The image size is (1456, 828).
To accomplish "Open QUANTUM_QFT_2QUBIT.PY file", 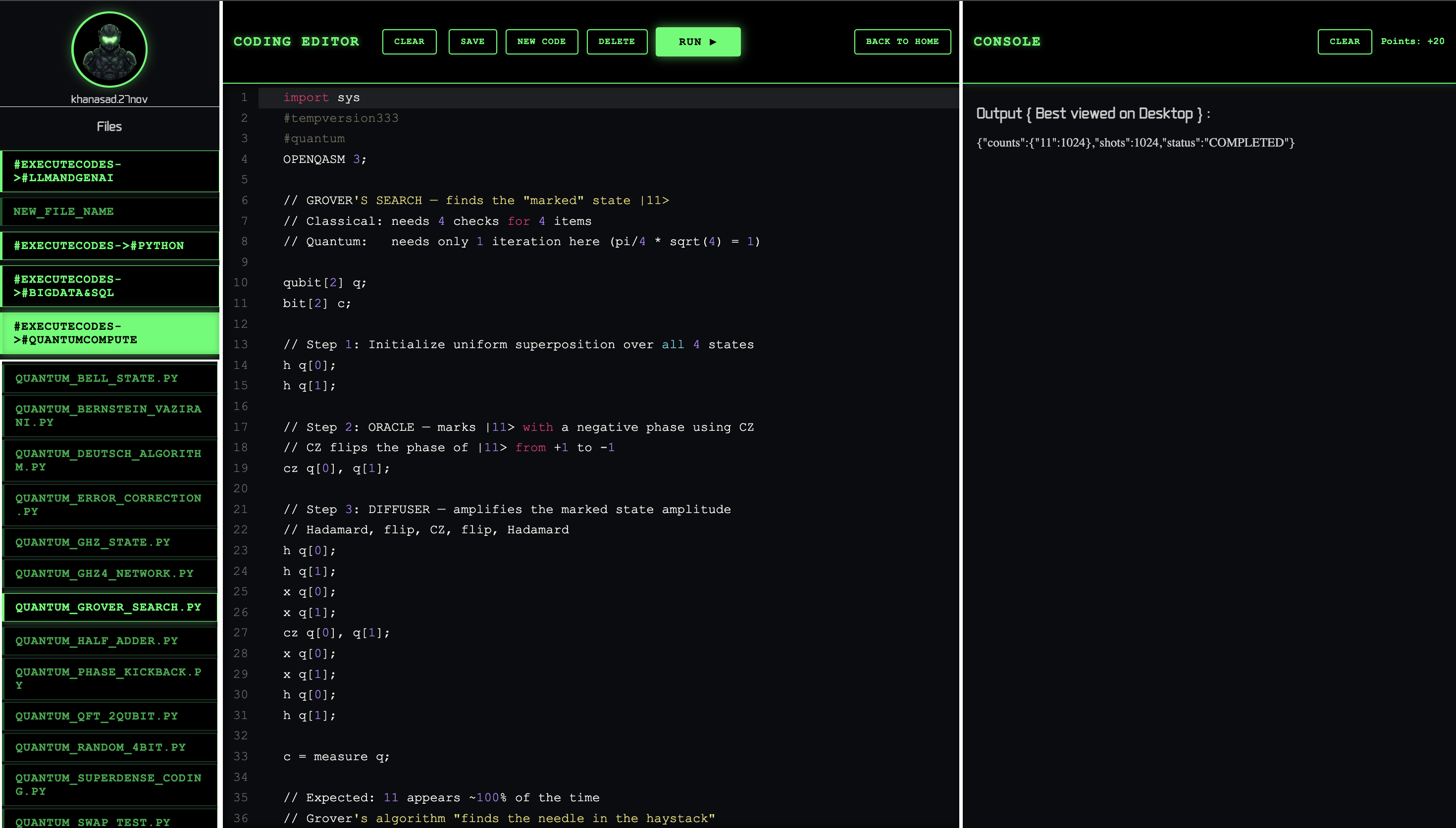I will click(x=110, y=717).
